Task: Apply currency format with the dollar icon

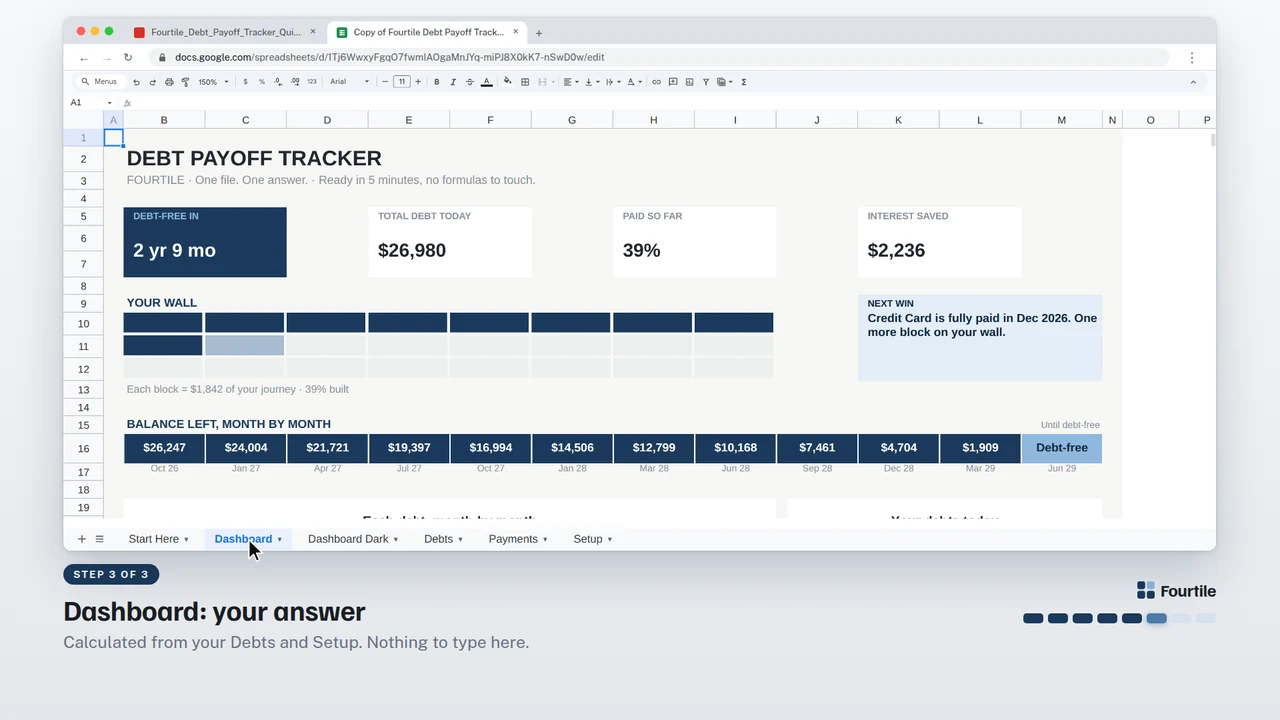Action: (x=245, y=82)
